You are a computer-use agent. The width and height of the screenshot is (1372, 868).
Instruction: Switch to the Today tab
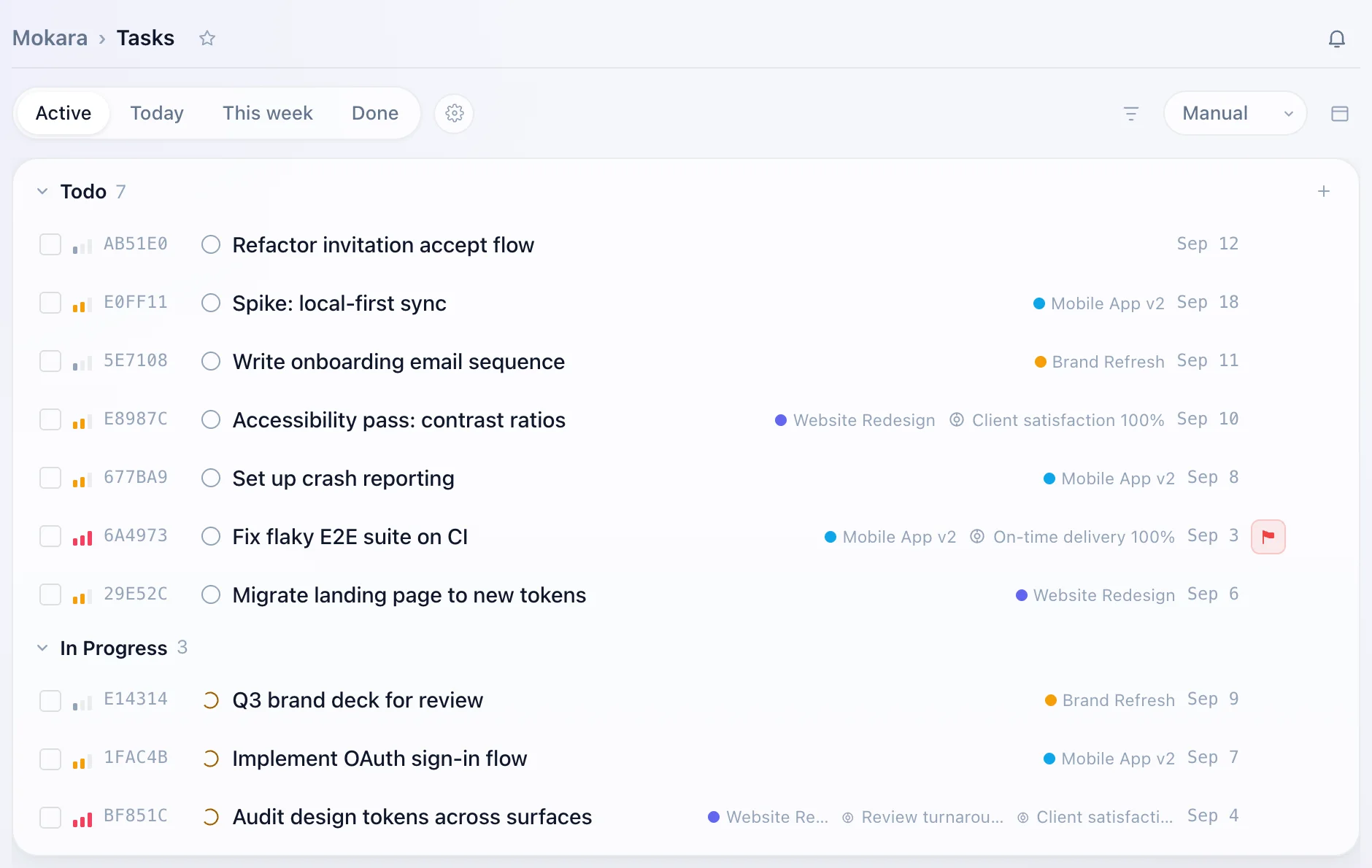pyautogui.click(x=157, y=113)
